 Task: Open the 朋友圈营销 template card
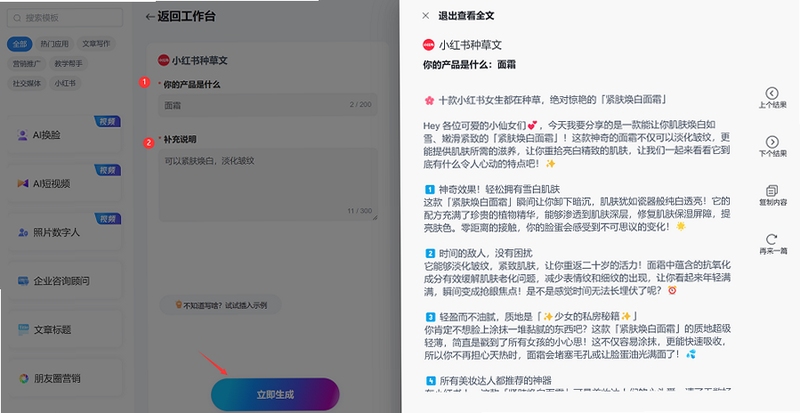pyautogui.click(x=65, y=378)
